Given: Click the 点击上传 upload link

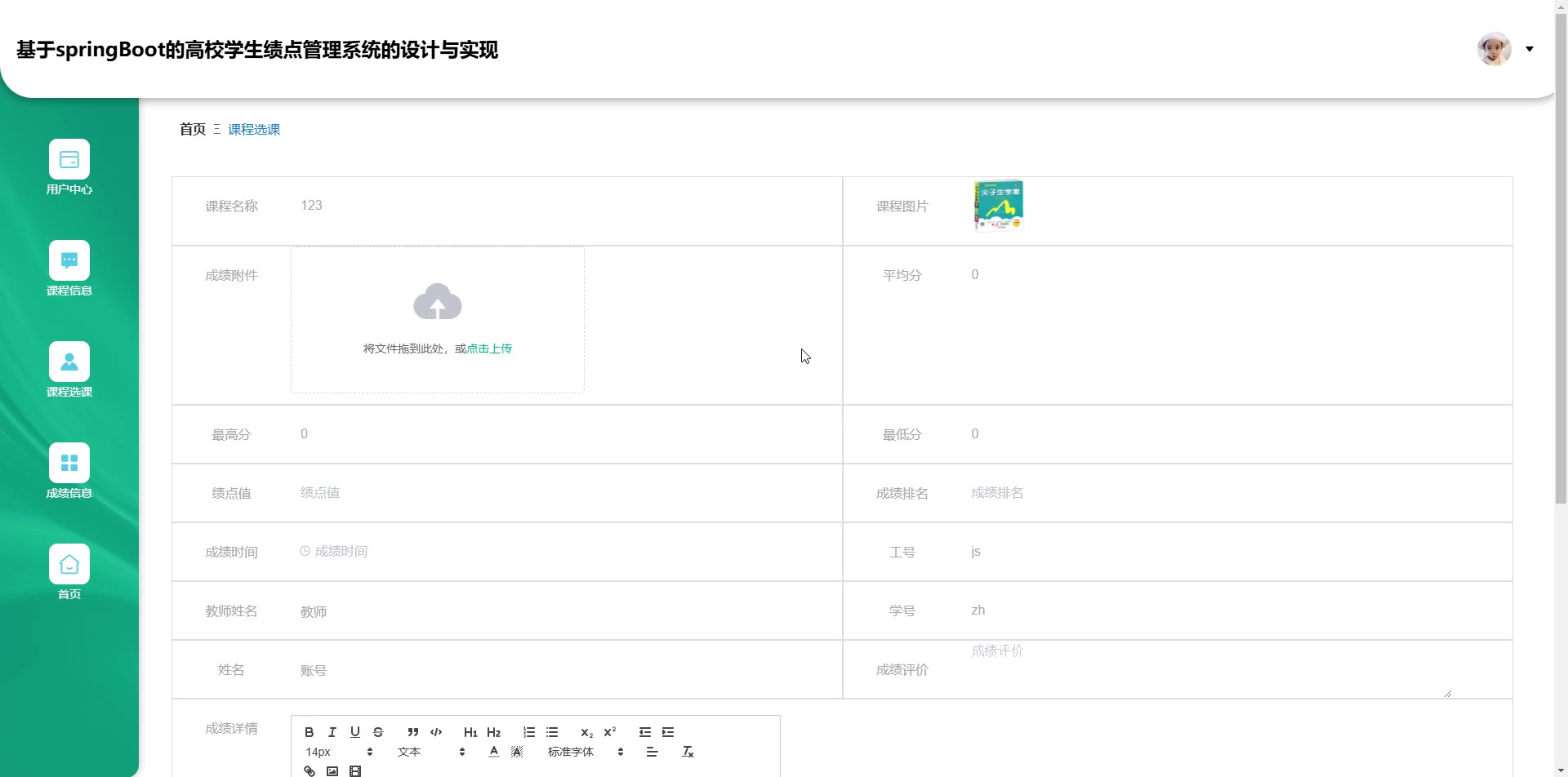Looking at the screenshot, I should coord(489,349).
